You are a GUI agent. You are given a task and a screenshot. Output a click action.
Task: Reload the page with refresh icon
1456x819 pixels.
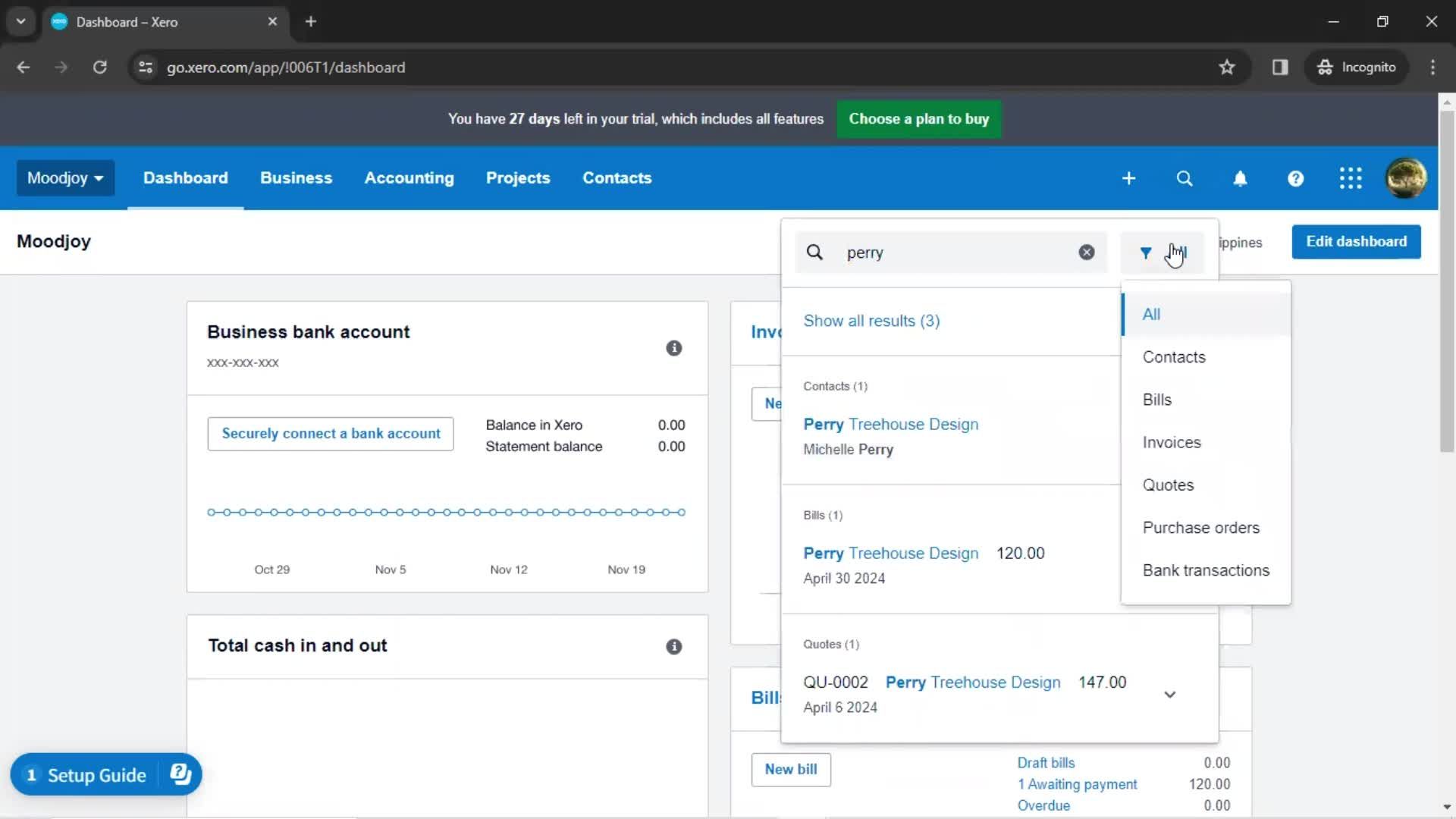99,67
